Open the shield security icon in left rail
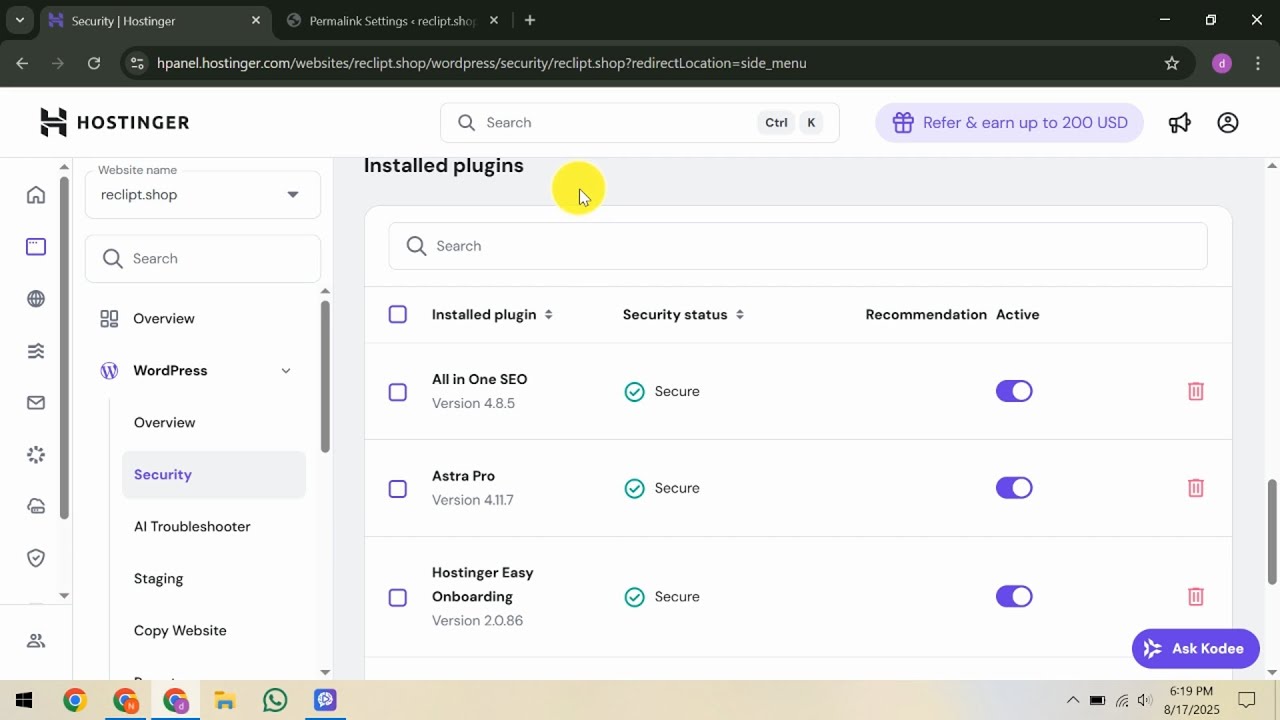Screen dimensions: 1280x720 pyautogui.click(x=36, y=558)
